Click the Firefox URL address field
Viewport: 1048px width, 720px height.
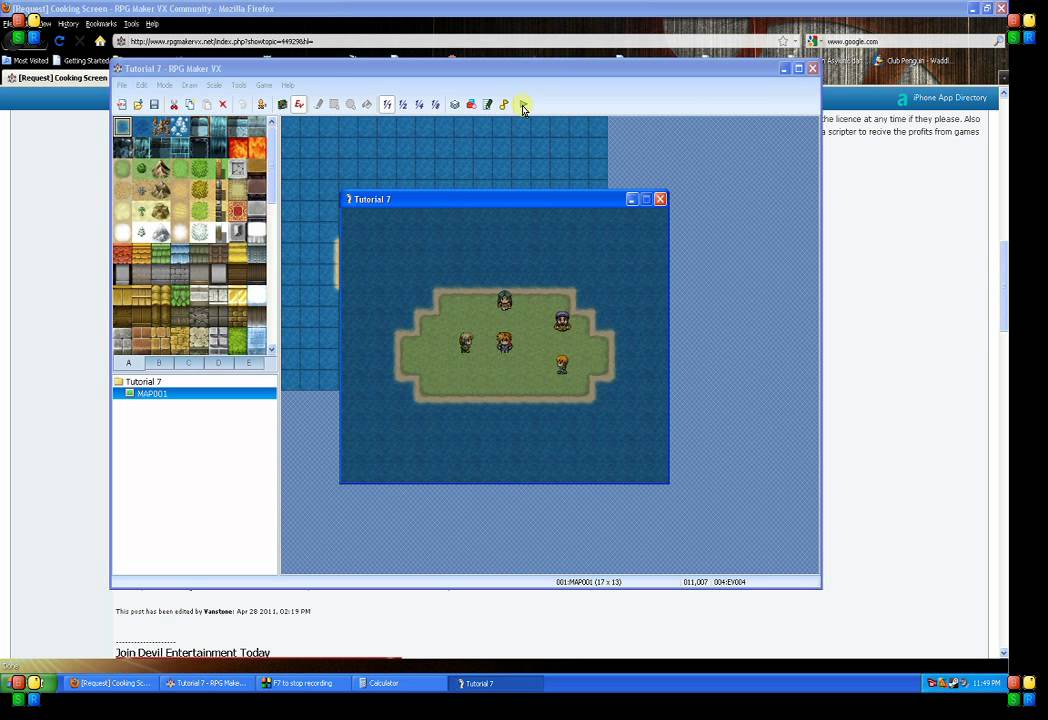[x=448, y=41]
